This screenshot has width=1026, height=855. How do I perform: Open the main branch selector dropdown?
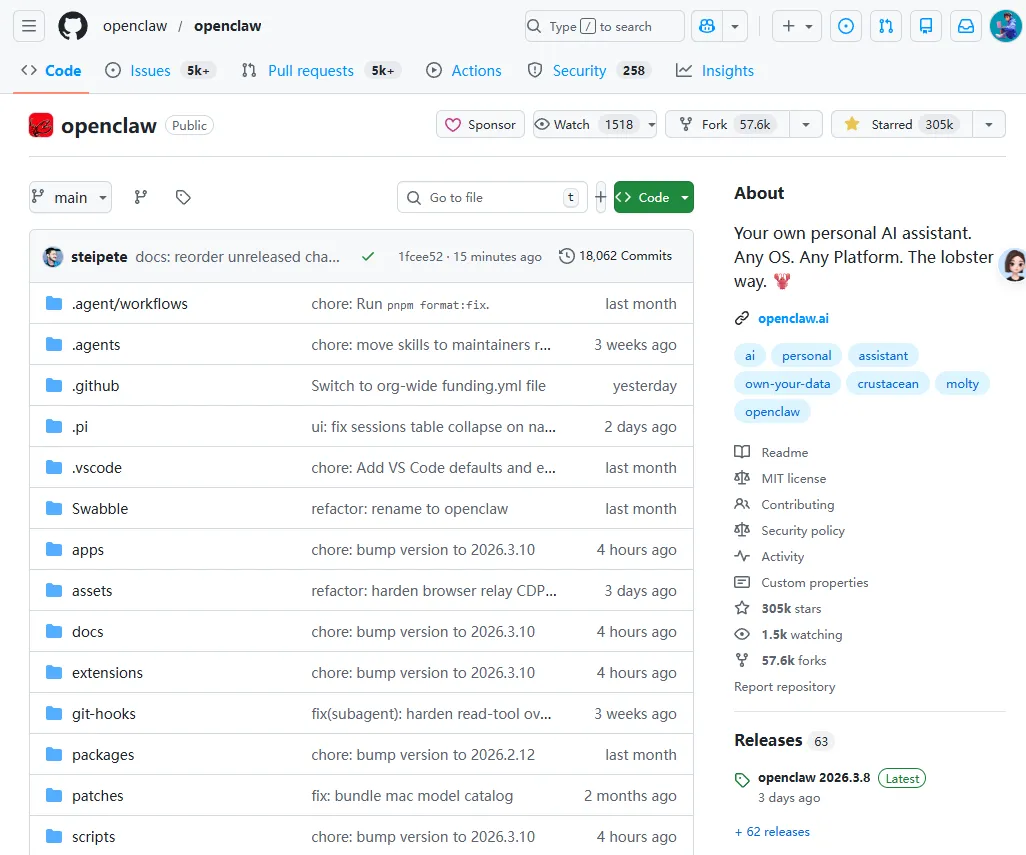[x=70, y=197]
